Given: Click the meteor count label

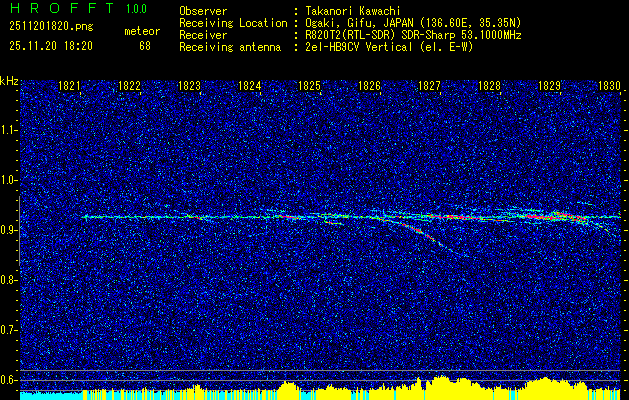Looking at the screenshot, I should point(142,31).
